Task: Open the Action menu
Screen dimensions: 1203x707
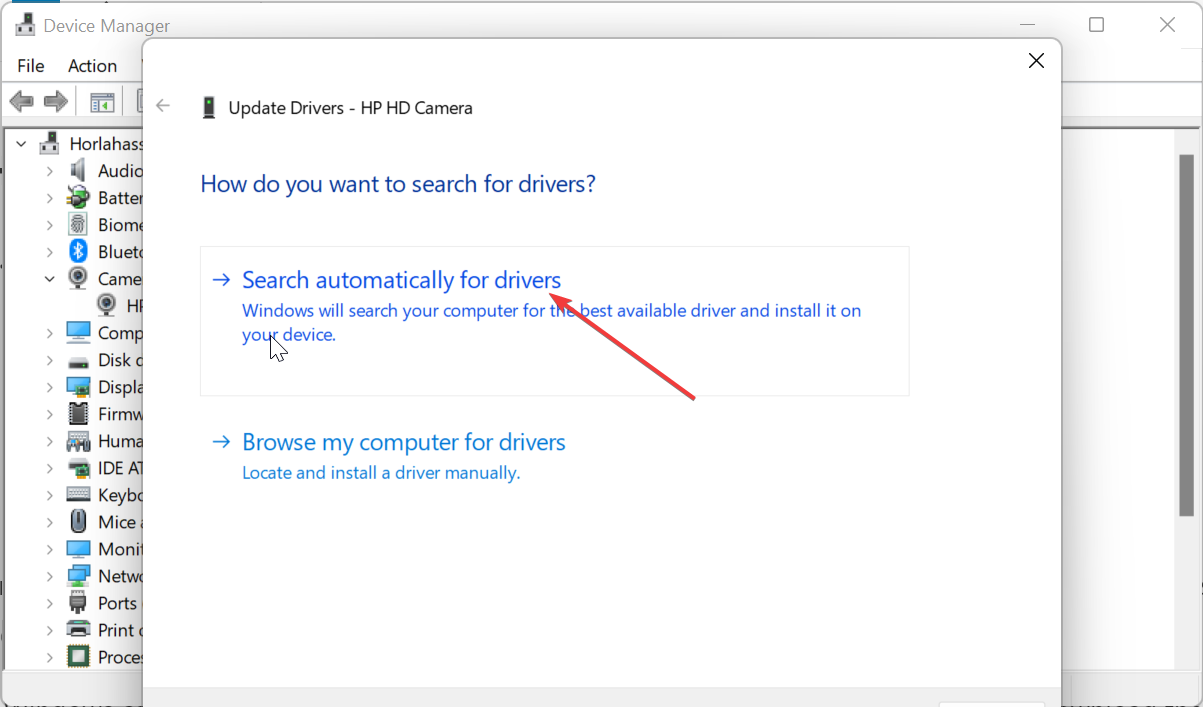Action: 92,66
